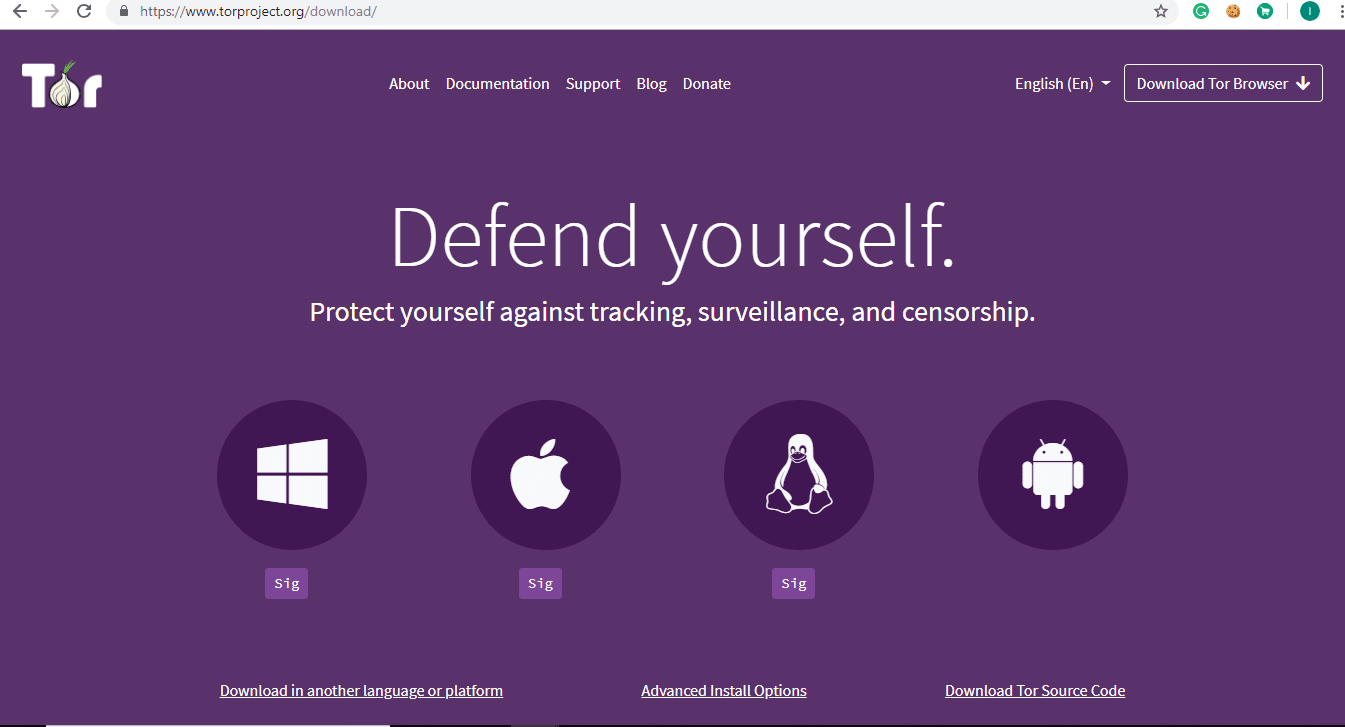Open Download in another language or platform
The image size is (1345, 727).
(x=361, y=691)
